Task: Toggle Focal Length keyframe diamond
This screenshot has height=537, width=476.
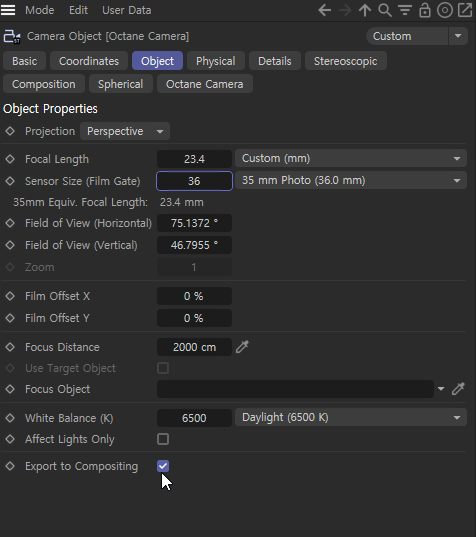Action: click(10, 159)
